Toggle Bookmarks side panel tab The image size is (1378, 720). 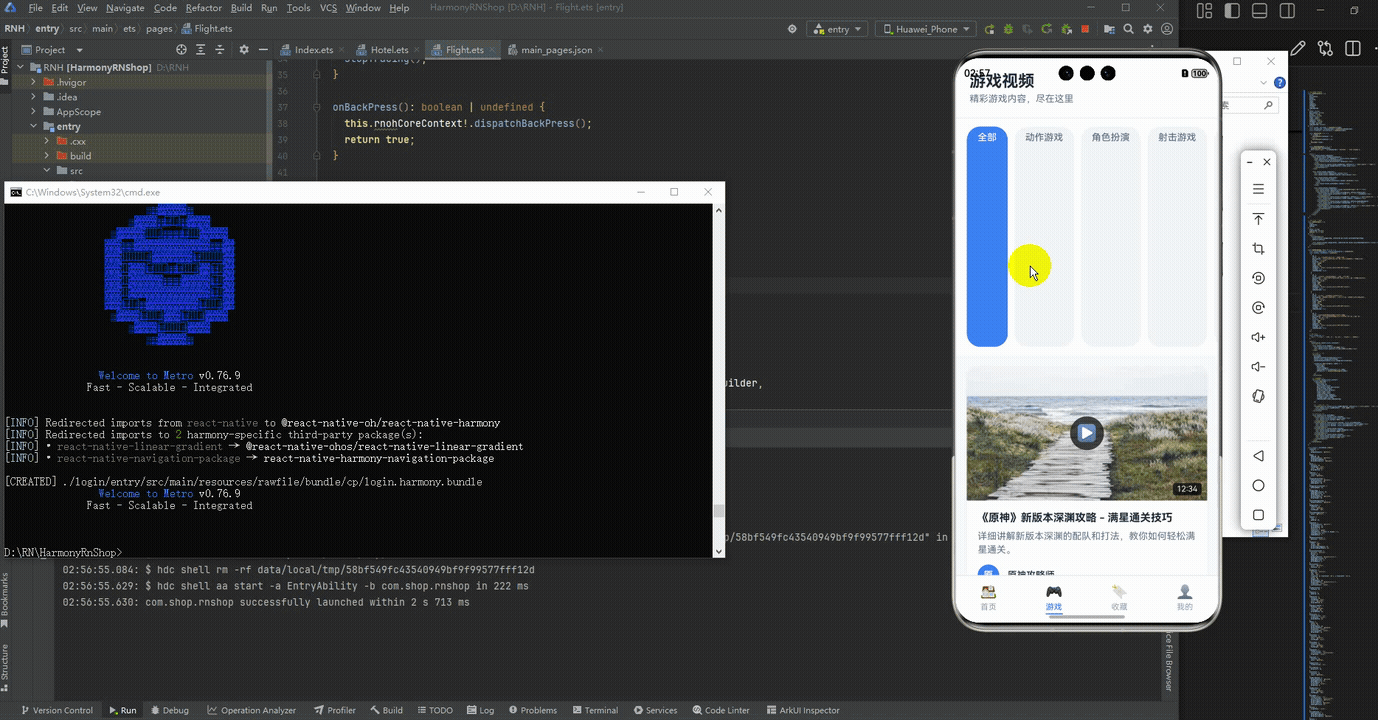coord(5,600)
